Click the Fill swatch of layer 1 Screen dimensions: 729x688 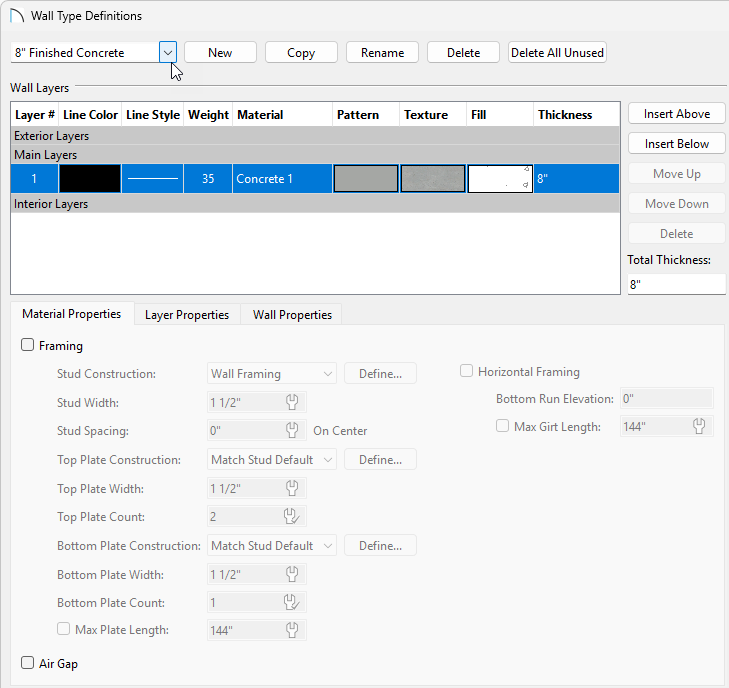(500, 179)
